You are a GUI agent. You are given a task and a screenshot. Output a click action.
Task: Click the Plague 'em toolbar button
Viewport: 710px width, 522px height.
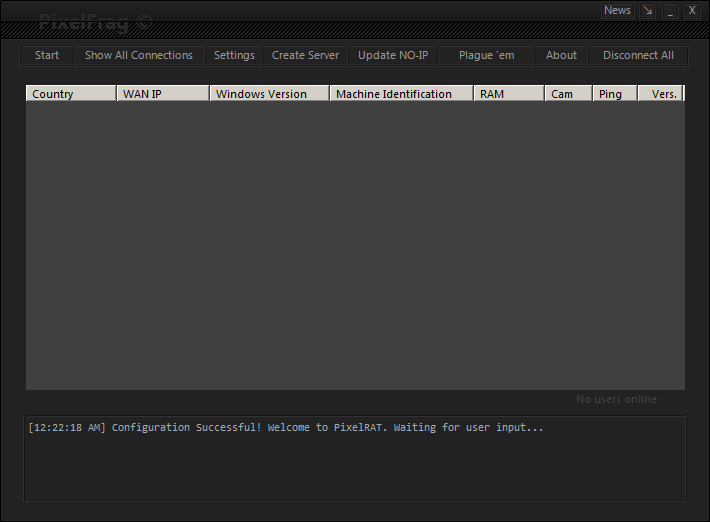point(486,56)
